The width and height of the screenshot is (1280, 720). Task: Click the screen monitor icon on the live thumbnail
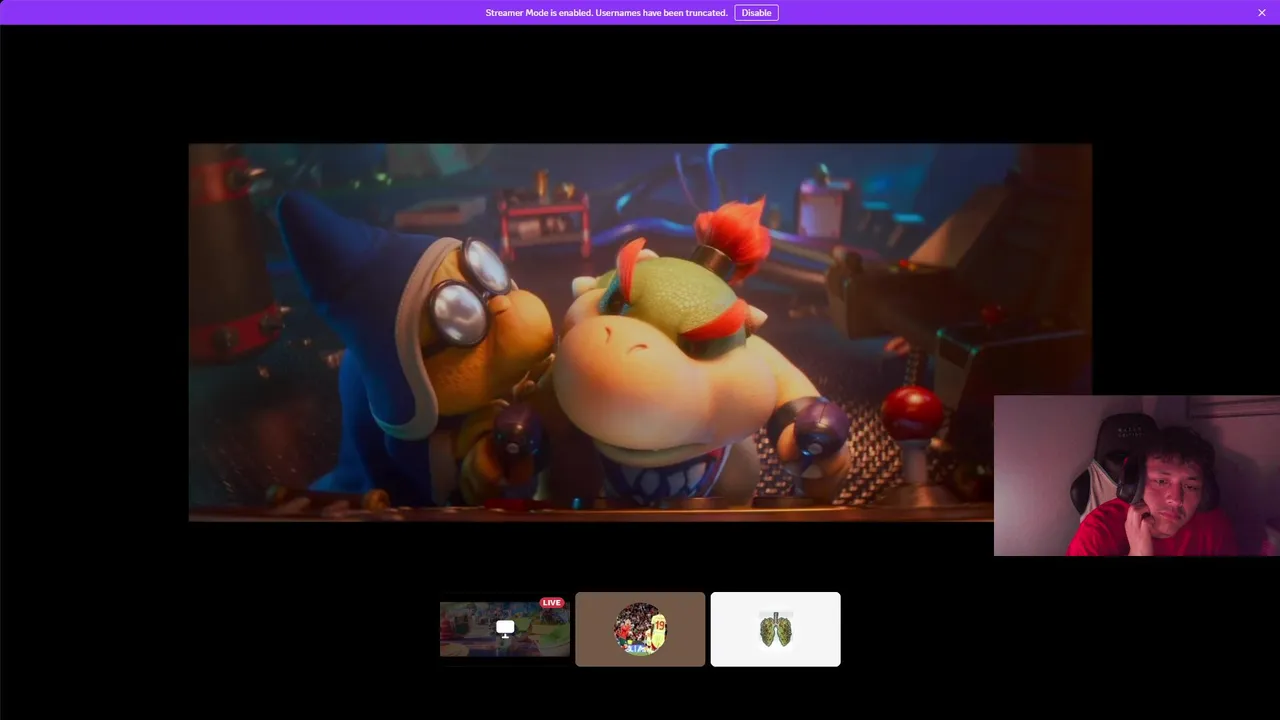point(505,628)
